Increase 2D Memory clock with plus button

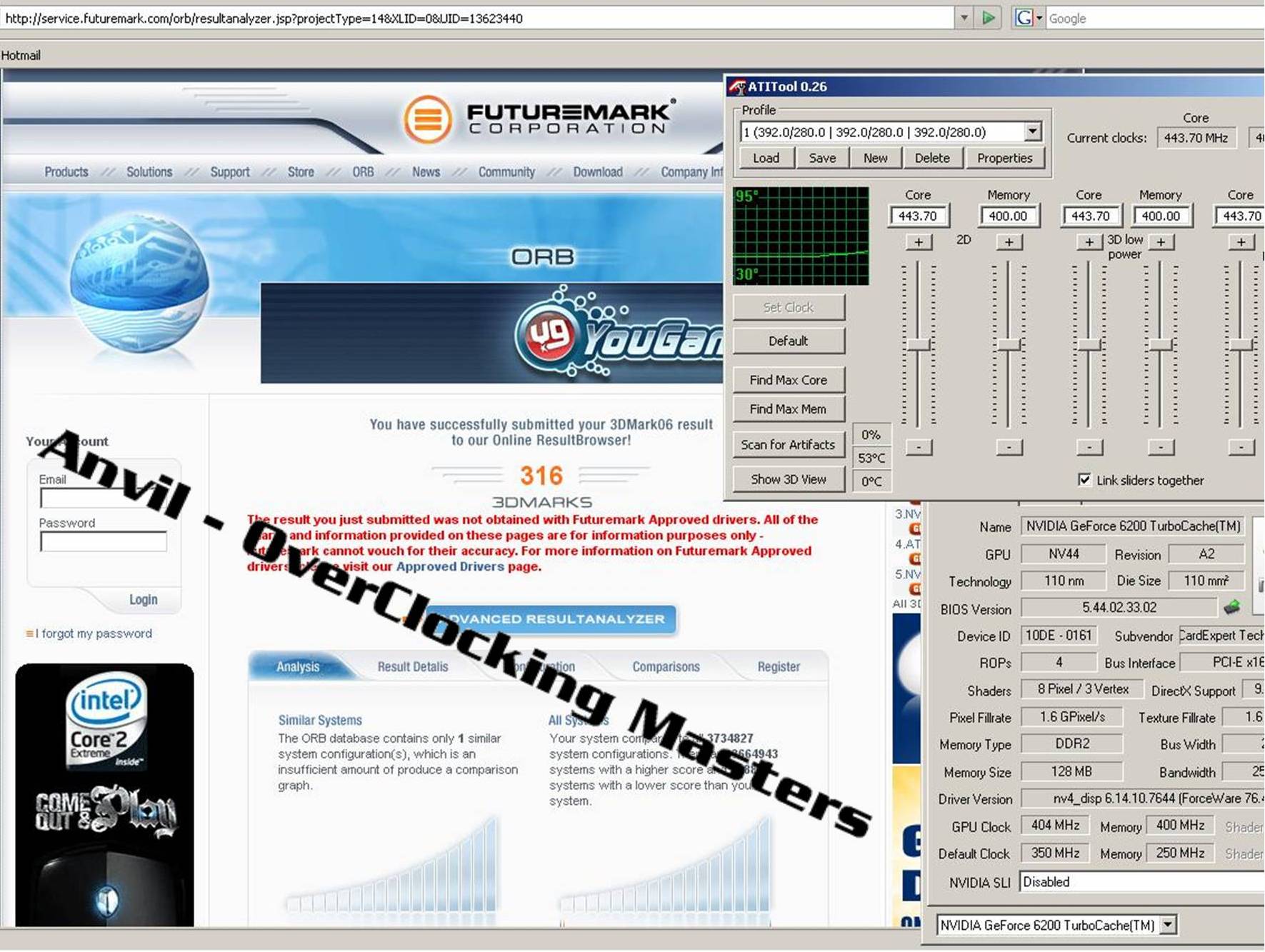pos(1009,242)
